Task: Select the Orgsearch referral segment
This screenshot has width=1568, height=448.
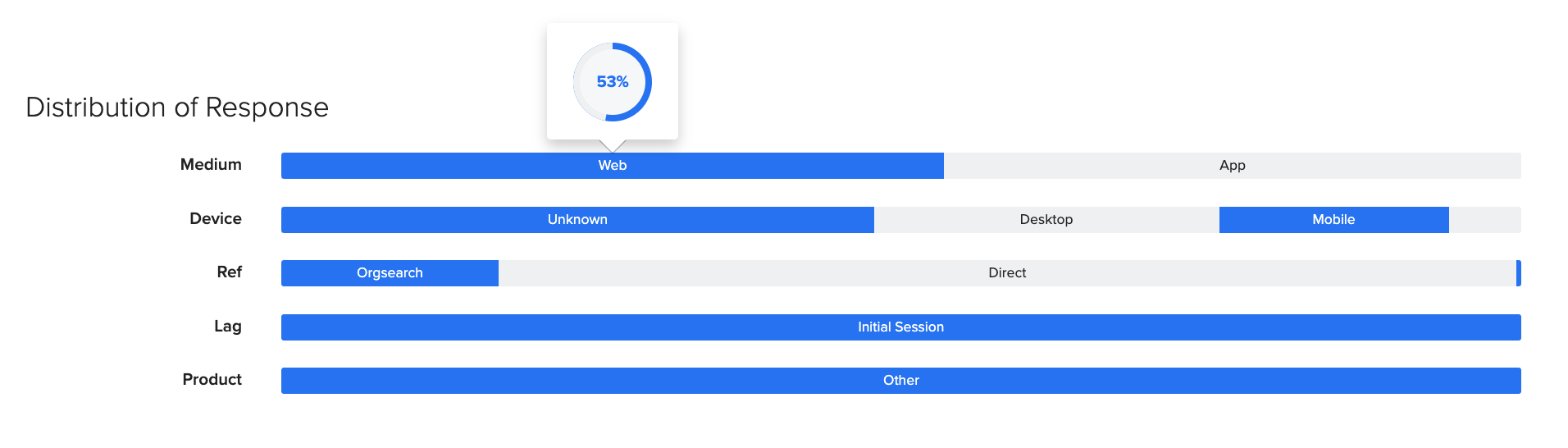Action: pos(390,273)
